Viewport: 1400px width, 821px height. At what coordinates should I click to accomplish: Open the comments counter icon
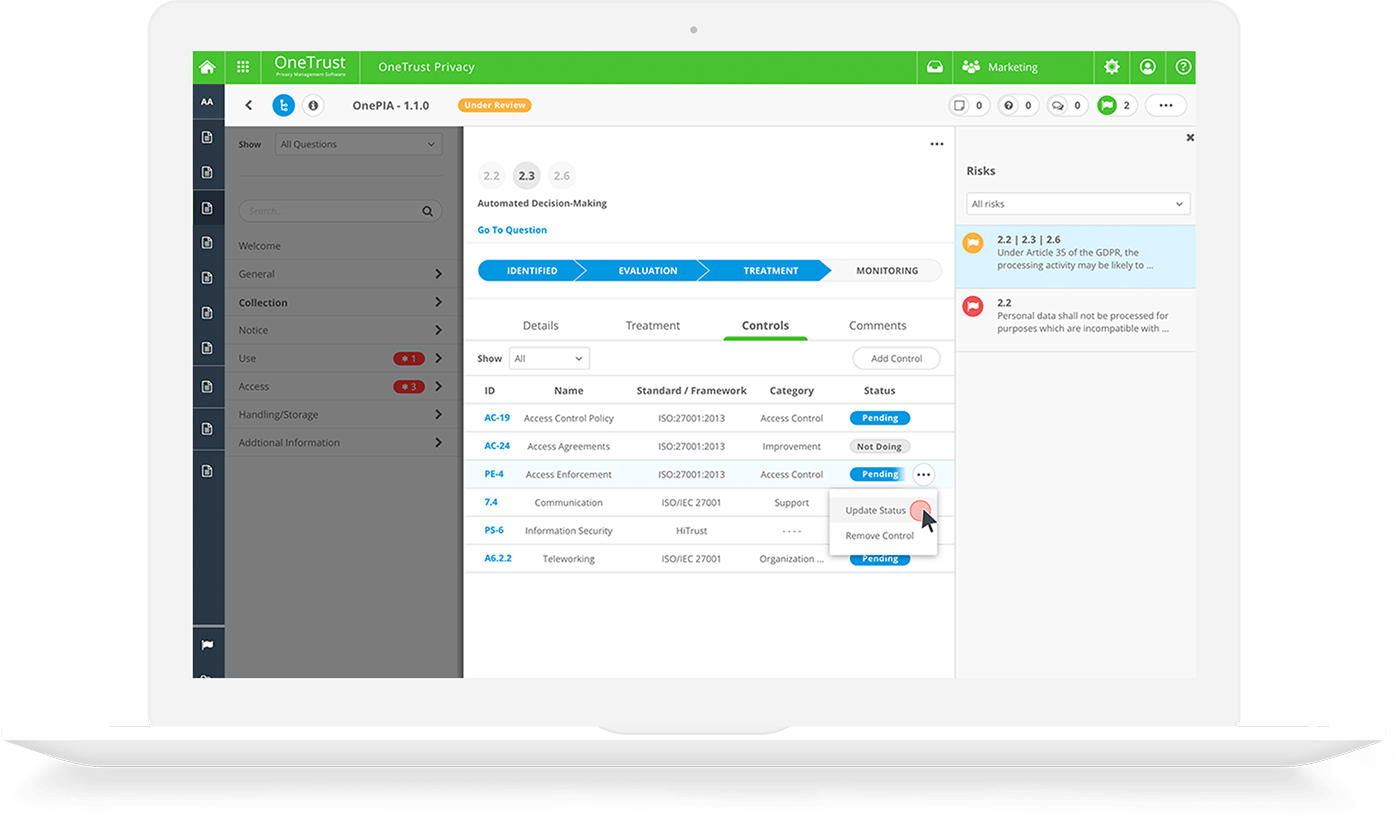coord(1067,105)
